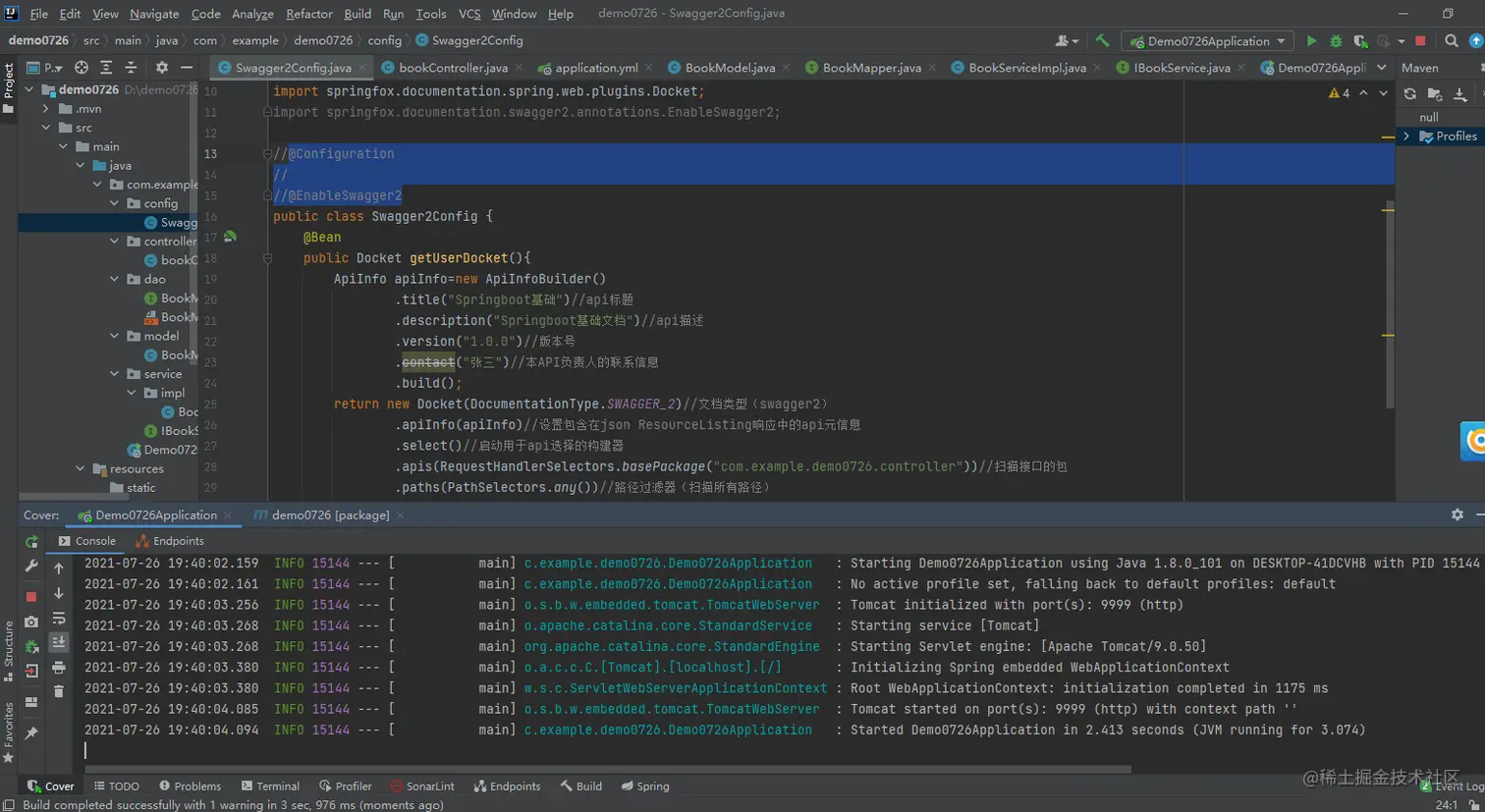
Task: Reload Maven projects using the refresh icon
Action: point(1409,94)
